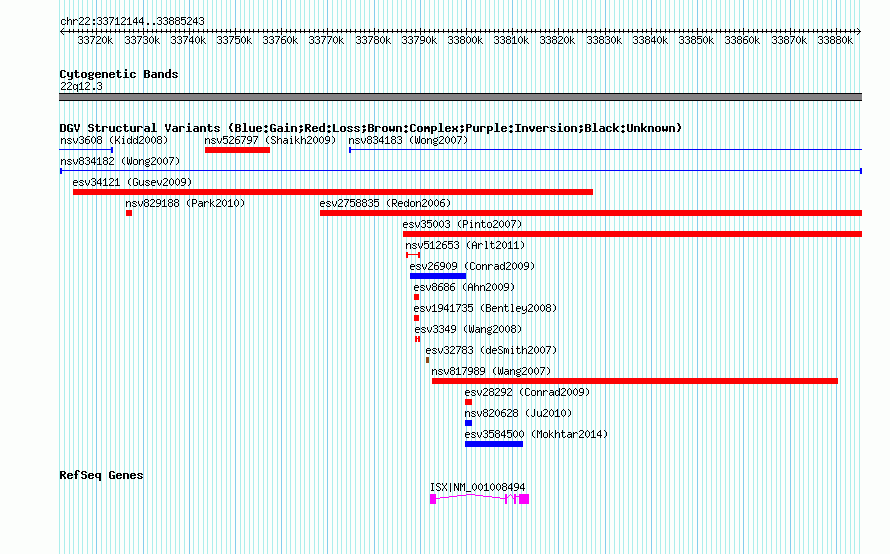Open esv26909 (Conrad2009) variant label
This screenshot has width=890, height=554.
point(472,266)
